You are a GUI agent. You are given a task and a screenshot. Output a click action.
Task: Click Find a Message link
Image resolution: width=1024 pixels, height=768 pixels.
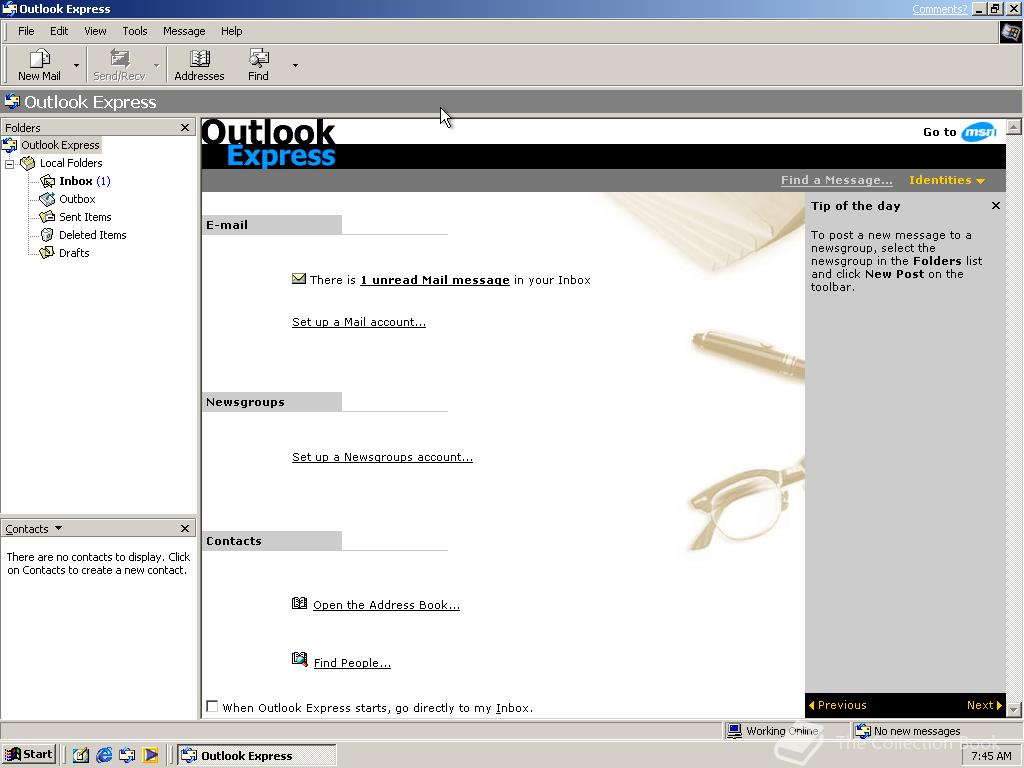point(837,180)
